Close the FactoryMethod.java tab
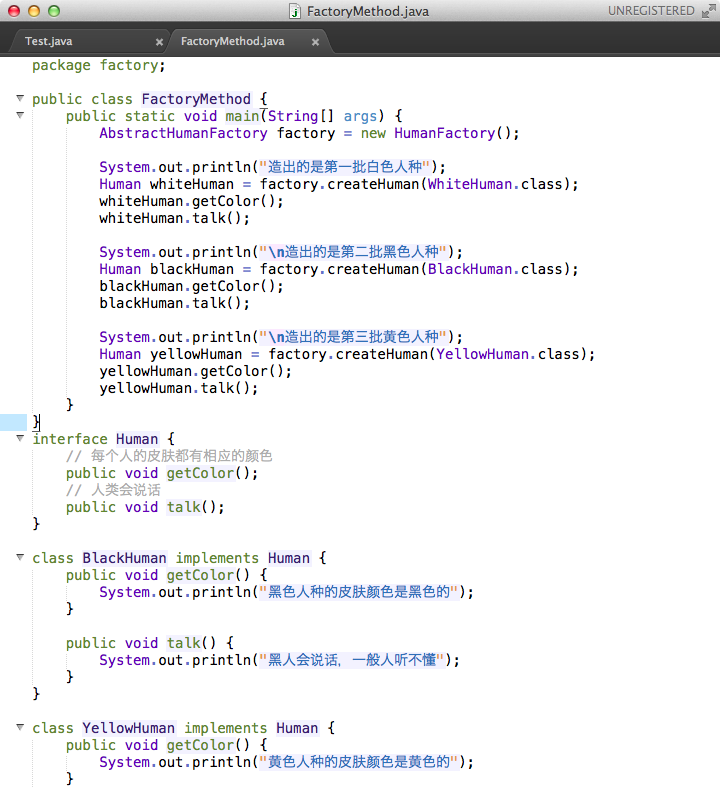The image size is (720, 787). click(315, 42)
